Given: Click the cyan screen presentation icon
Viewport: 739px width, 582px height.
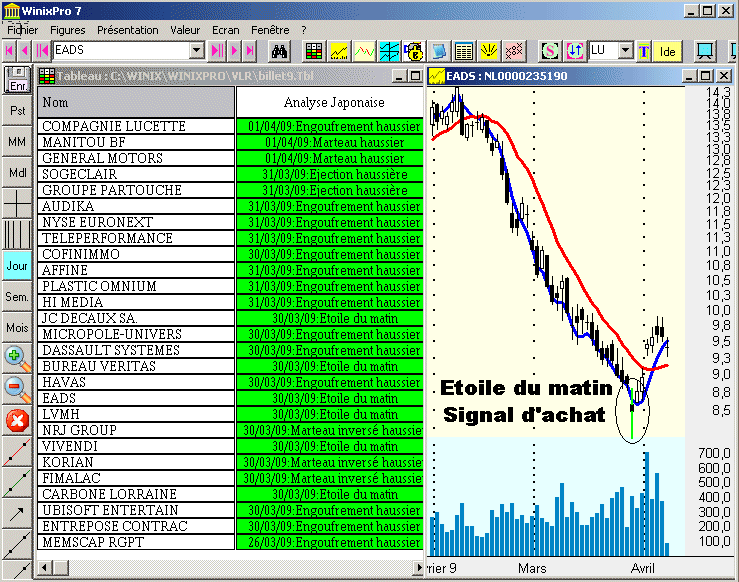Looking at the screenshot, I should coord(705,51).
